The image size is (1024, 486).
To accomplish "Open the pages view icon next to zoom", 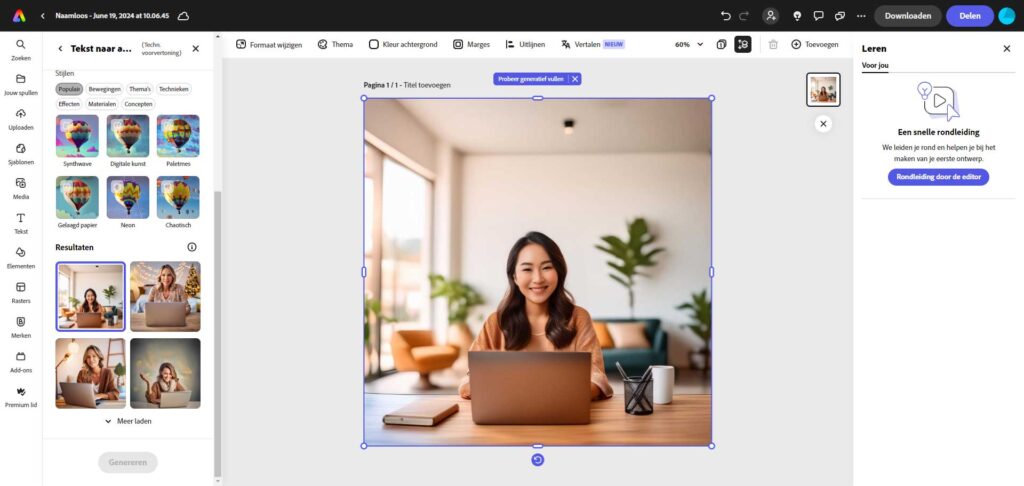I will 721,44.
